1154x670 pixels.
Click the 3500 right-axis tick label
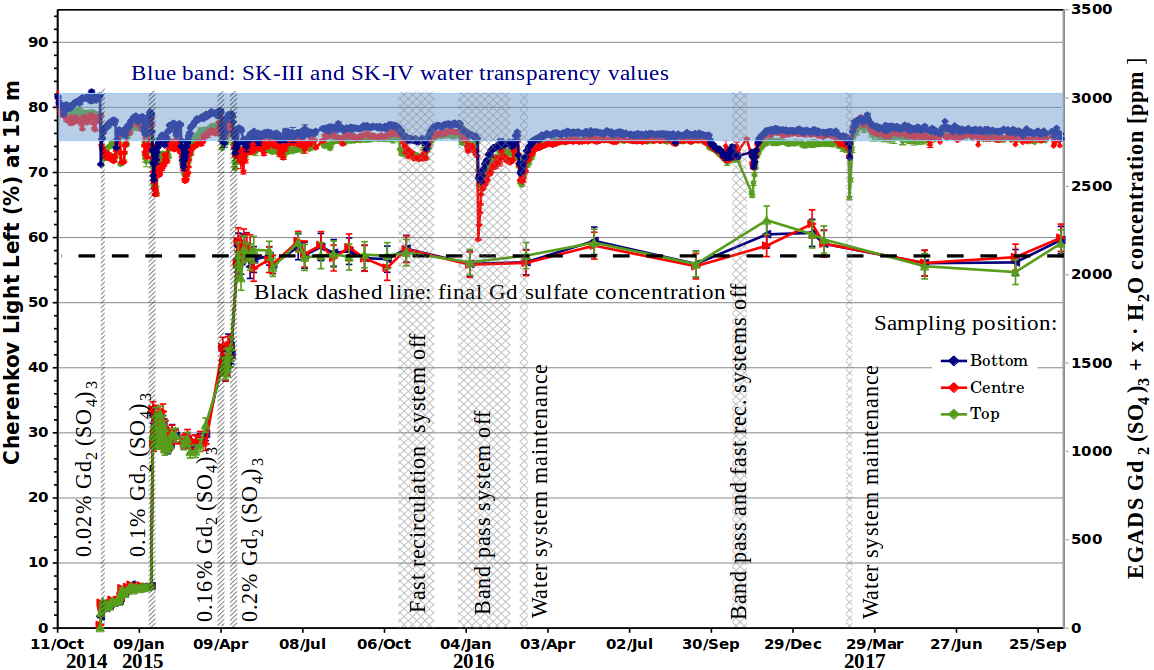pyautogui.click(x=1091, y=10)
